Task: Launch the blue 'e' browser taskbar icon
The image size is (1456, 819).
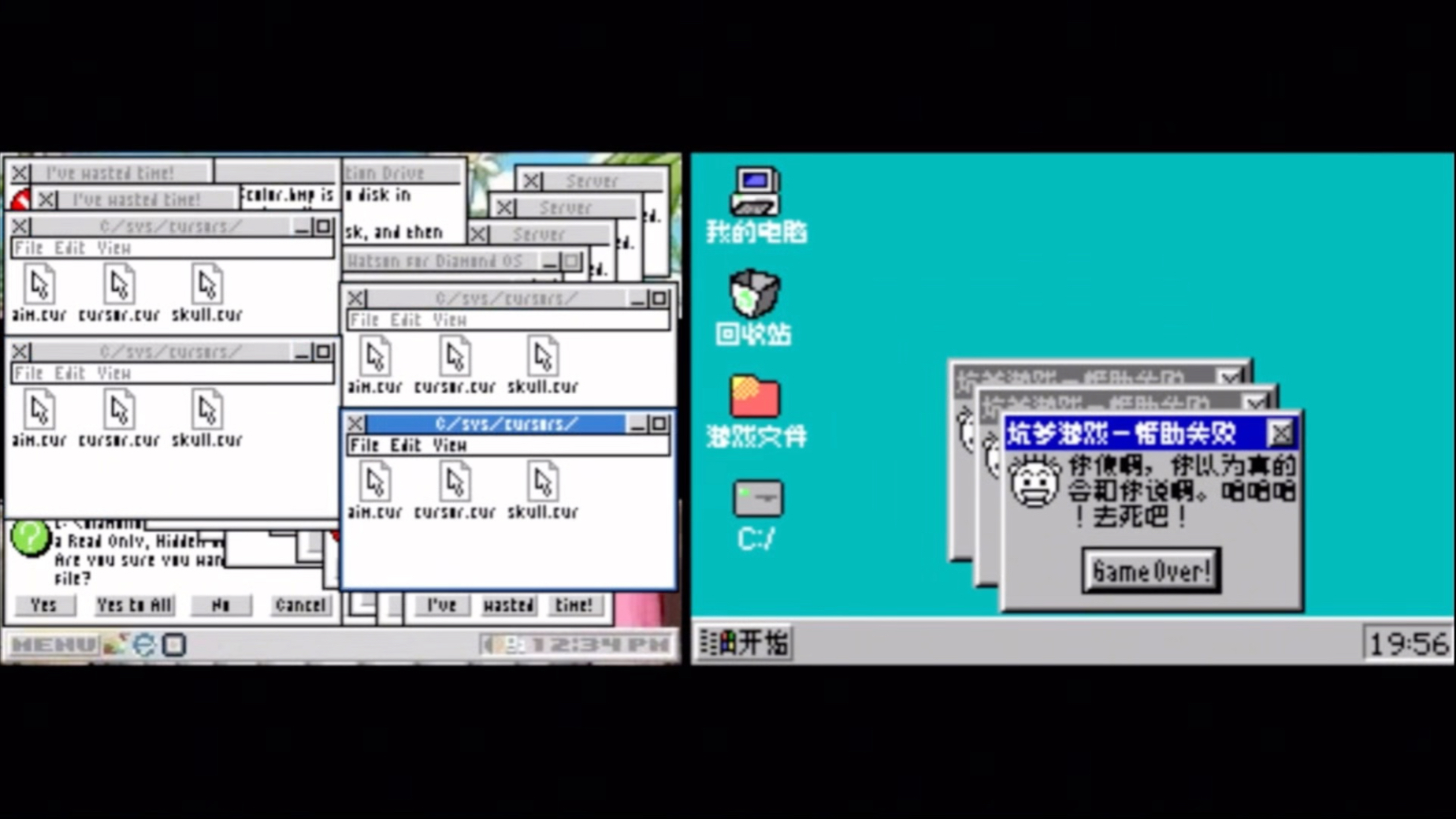Action: pos(143,645)
